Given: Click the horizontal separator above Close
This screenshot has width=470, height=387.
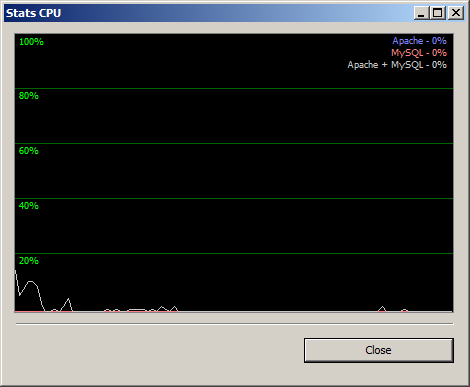Looking at the screenshot, I should [235, 323].
